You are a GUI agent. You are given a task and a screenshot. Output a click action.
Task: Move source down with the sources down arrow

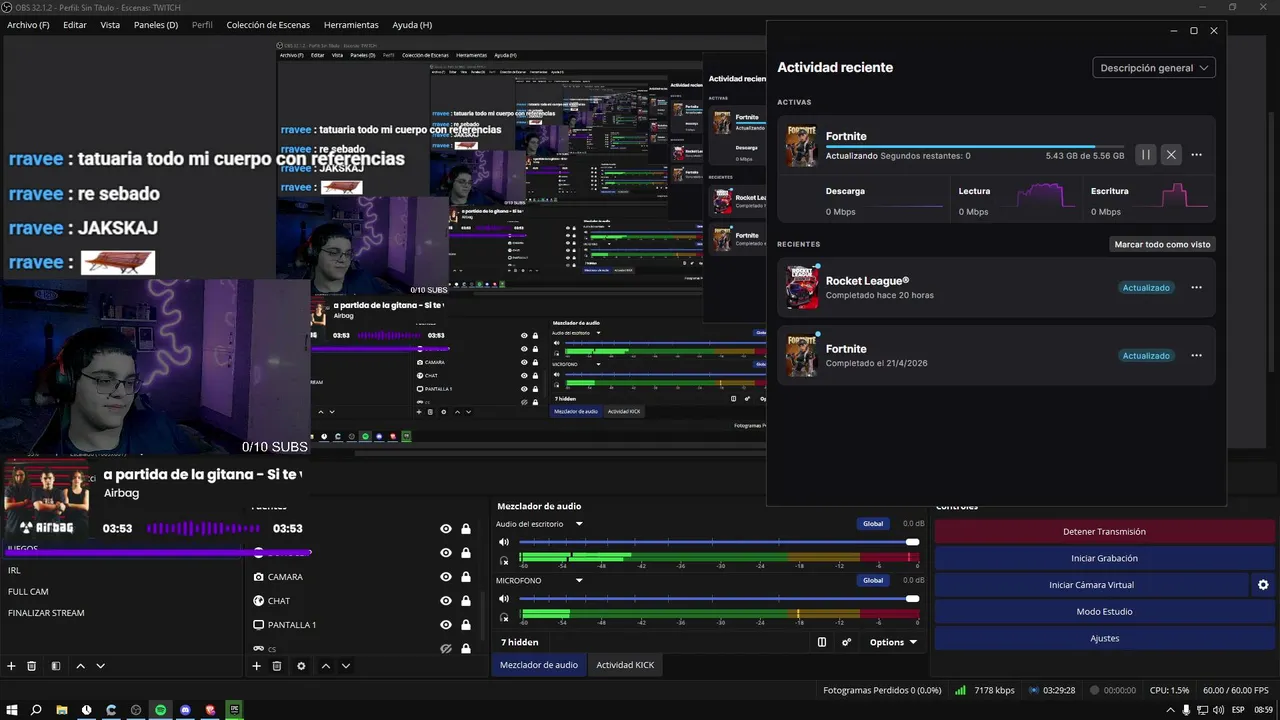346,666
